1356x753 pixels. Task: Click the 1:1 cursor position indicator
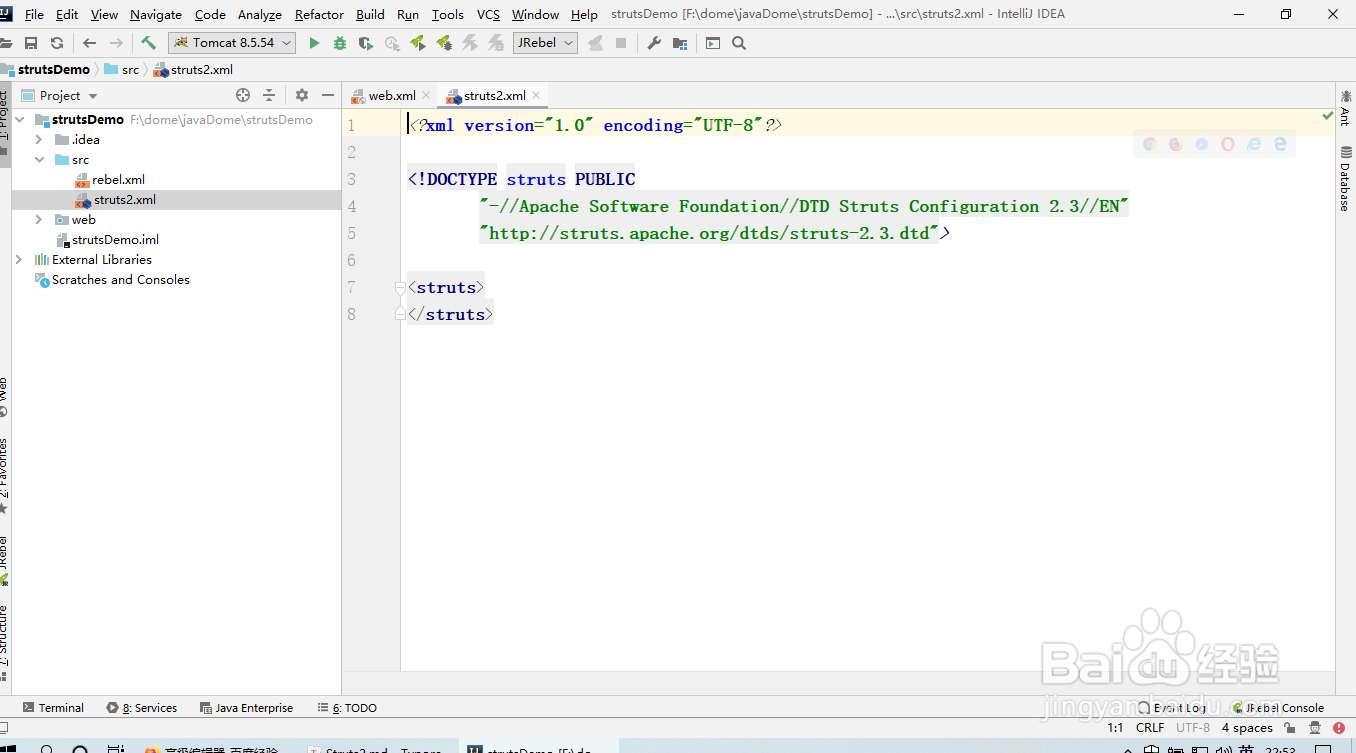click(1115, 728)
